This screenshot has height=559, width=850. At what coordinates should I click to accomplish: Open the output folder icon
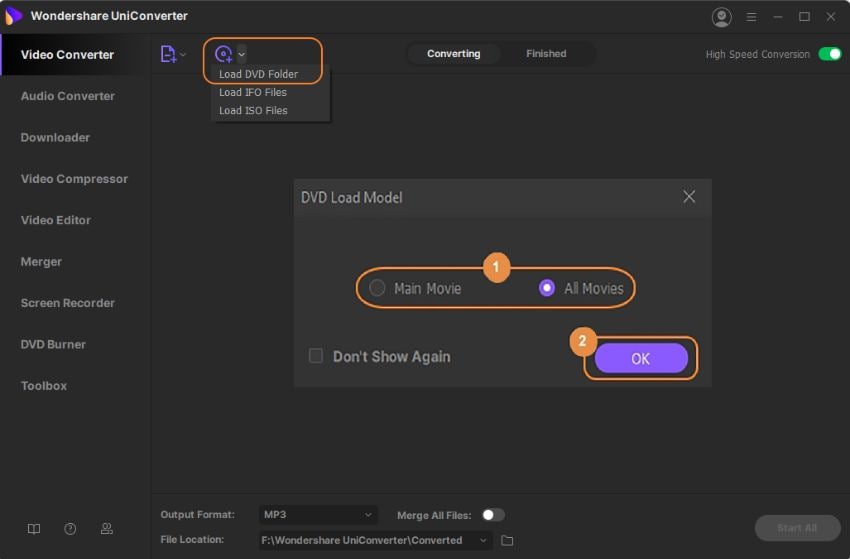(x=507, y=540)
